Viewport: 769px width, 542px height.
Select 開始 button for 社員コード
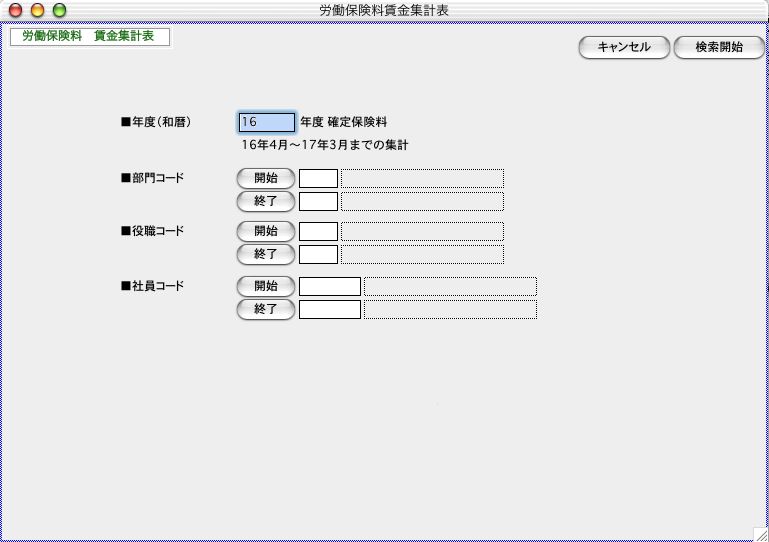pos(266,286)
